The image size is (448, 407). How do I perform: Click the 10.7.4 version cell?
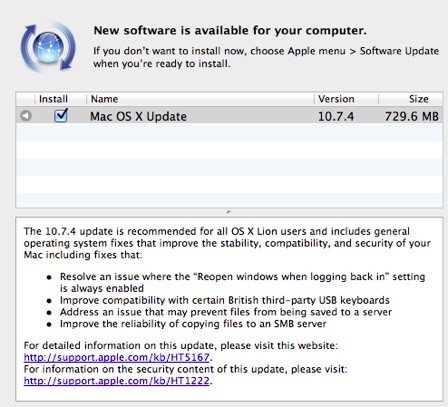click(336, 116)
